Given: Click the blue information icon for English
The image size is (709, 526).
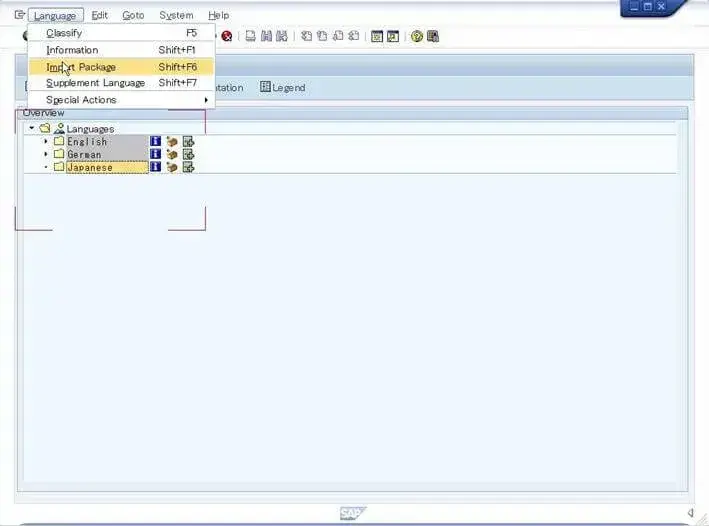Looking at the screenshot, I should tap(155, 141).
